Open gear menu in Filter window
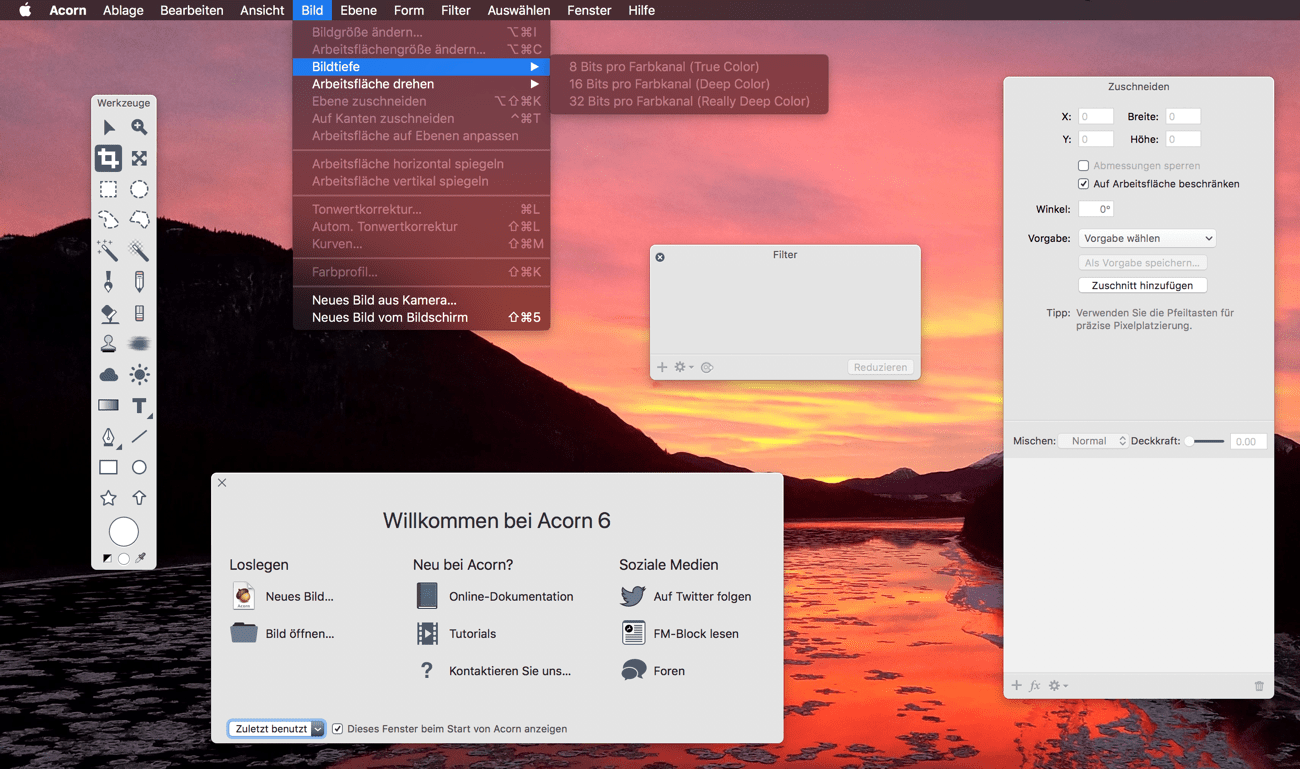 (683, 367)
